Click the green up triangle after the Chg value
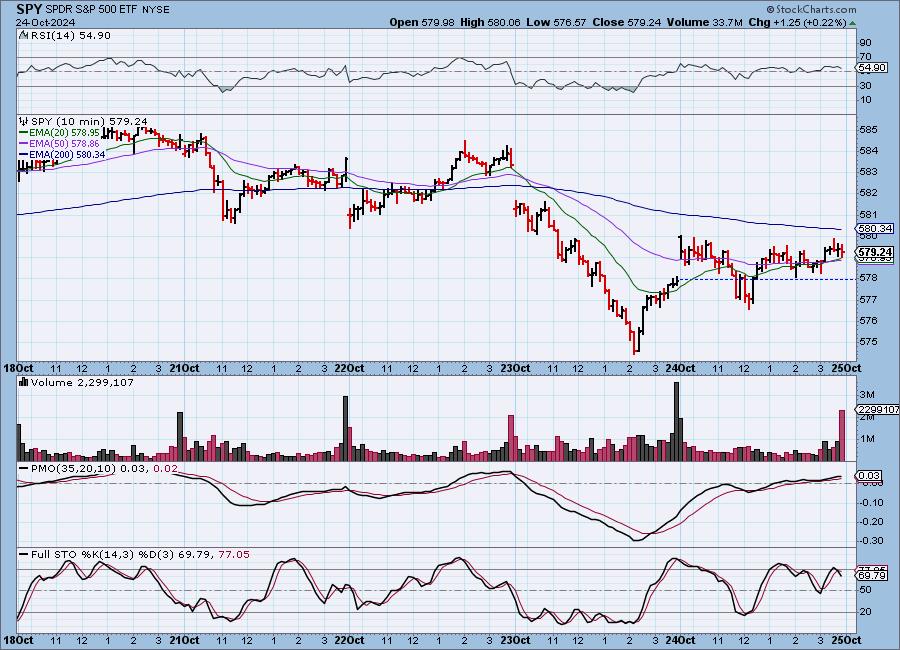The height and width of the screenshot is (650, 900). [x=852, y=23]
